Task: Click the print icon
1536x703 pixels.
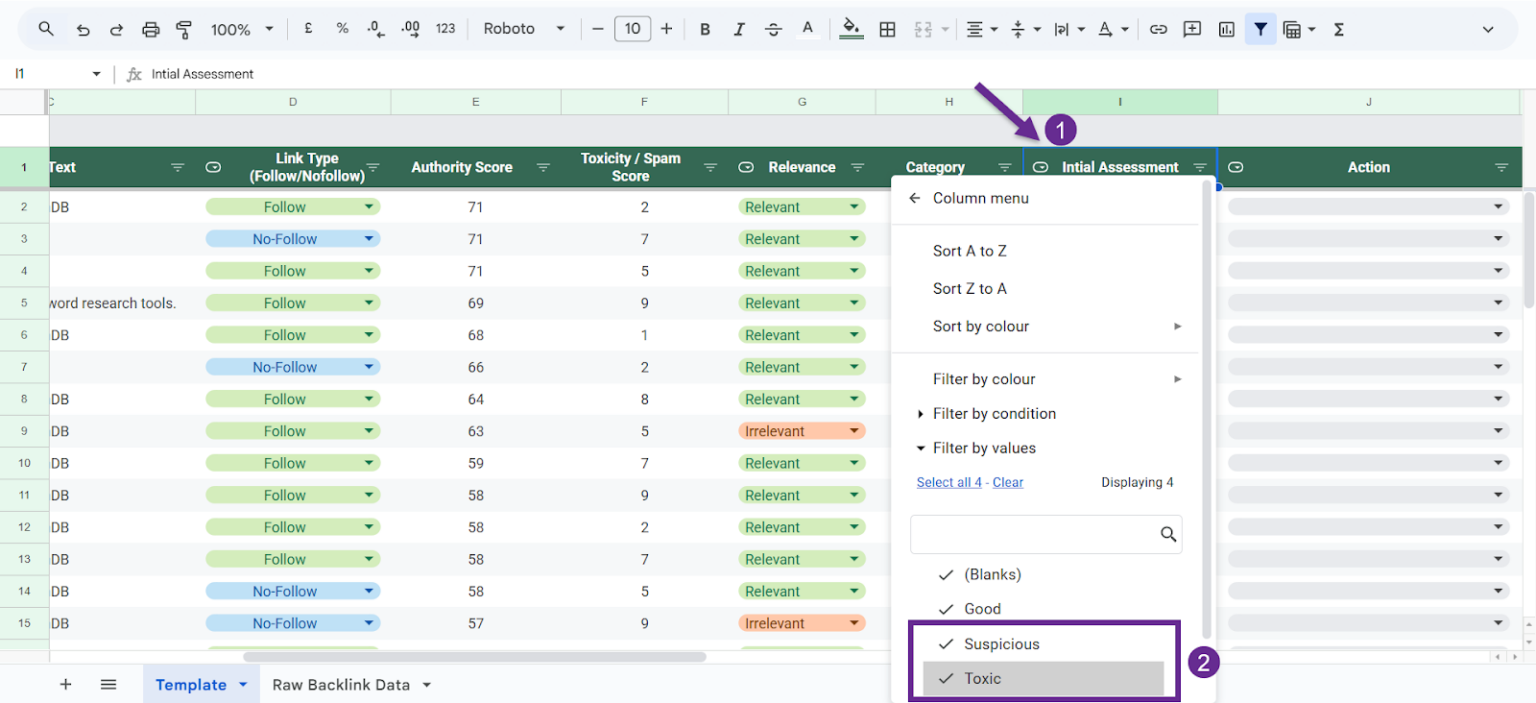Action: 150,29
